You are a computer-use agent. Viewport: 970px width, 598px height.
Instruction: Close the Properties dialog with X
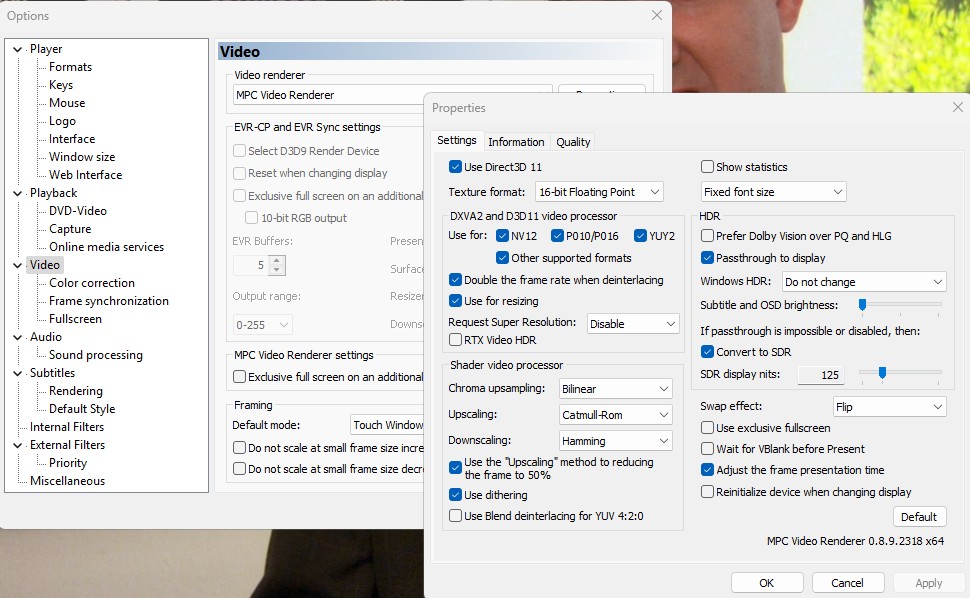pyautogui.click(x=957, y=107)
